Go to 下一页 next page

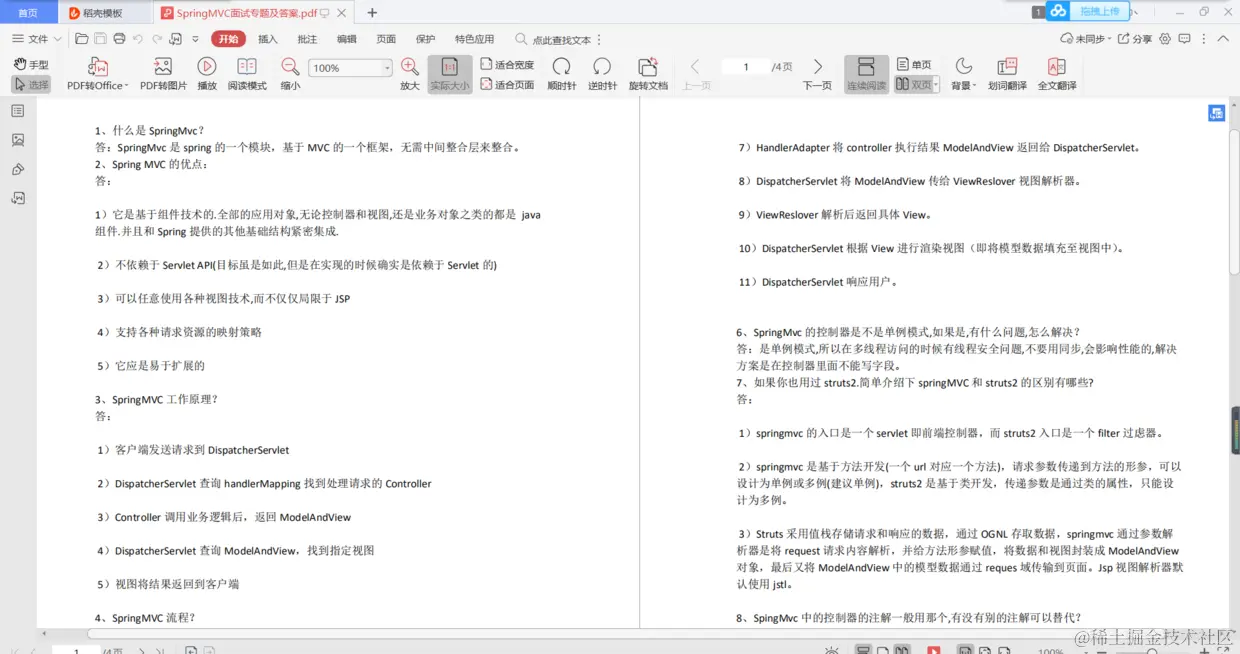(817, 73)
